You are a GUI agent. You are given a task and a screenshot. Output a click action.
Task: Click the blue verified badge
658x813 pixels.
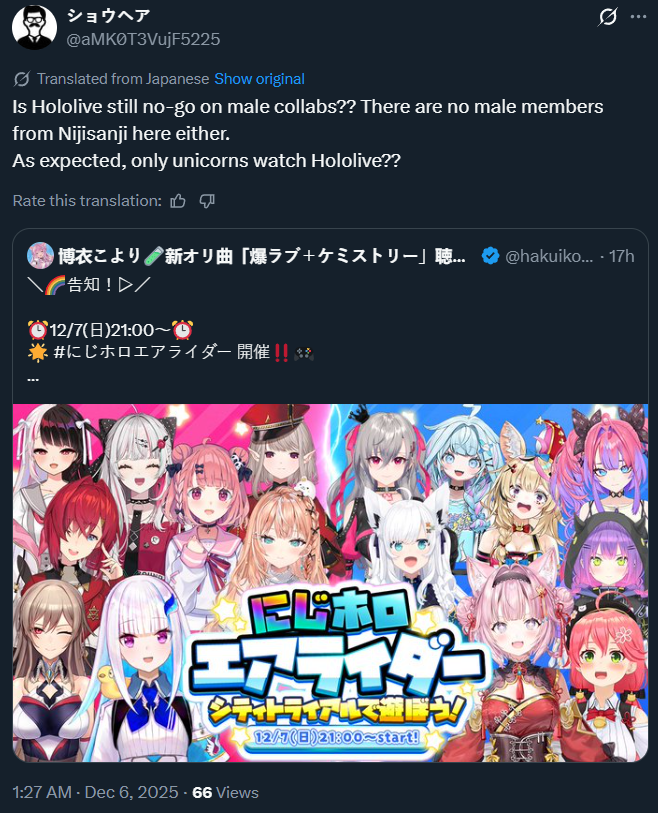click(x=490, y=256)
